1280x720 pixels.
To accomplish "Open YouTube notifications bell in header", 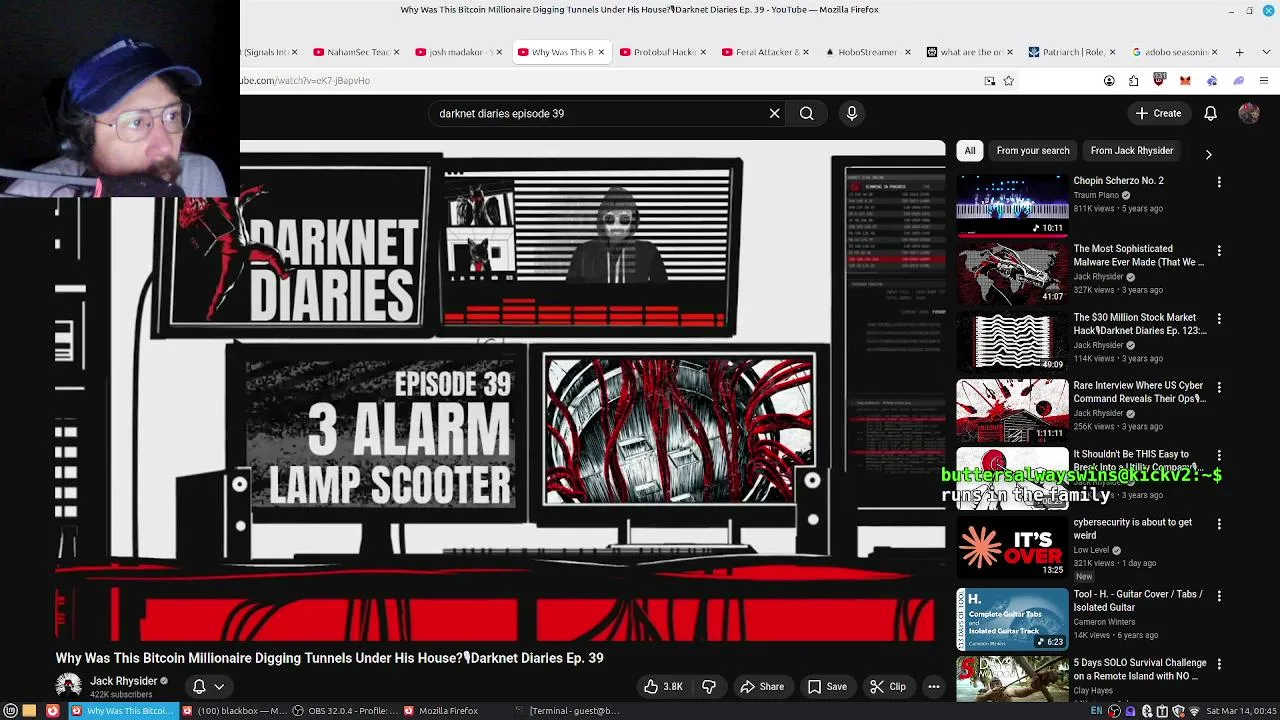I will (x=1210, y=113).
